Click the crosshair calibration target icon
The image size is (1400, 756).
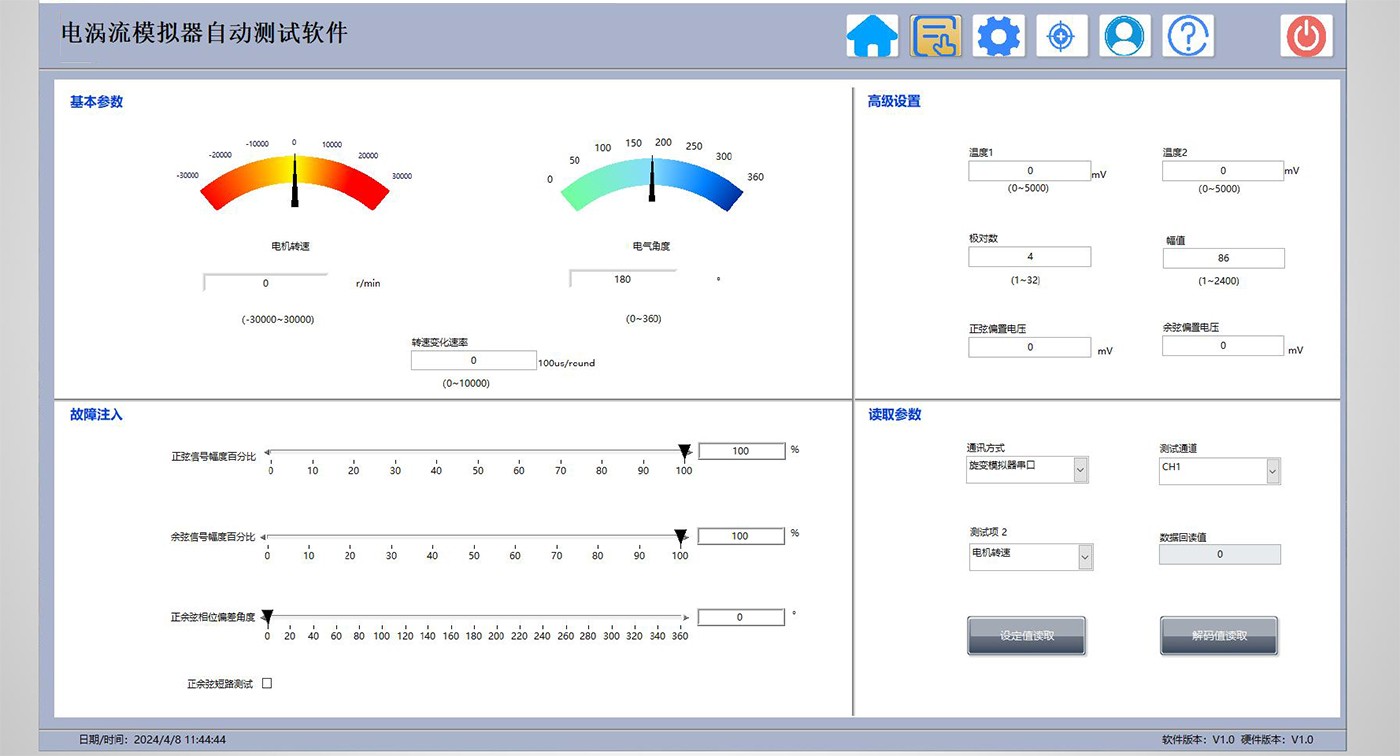point(1061,37)
